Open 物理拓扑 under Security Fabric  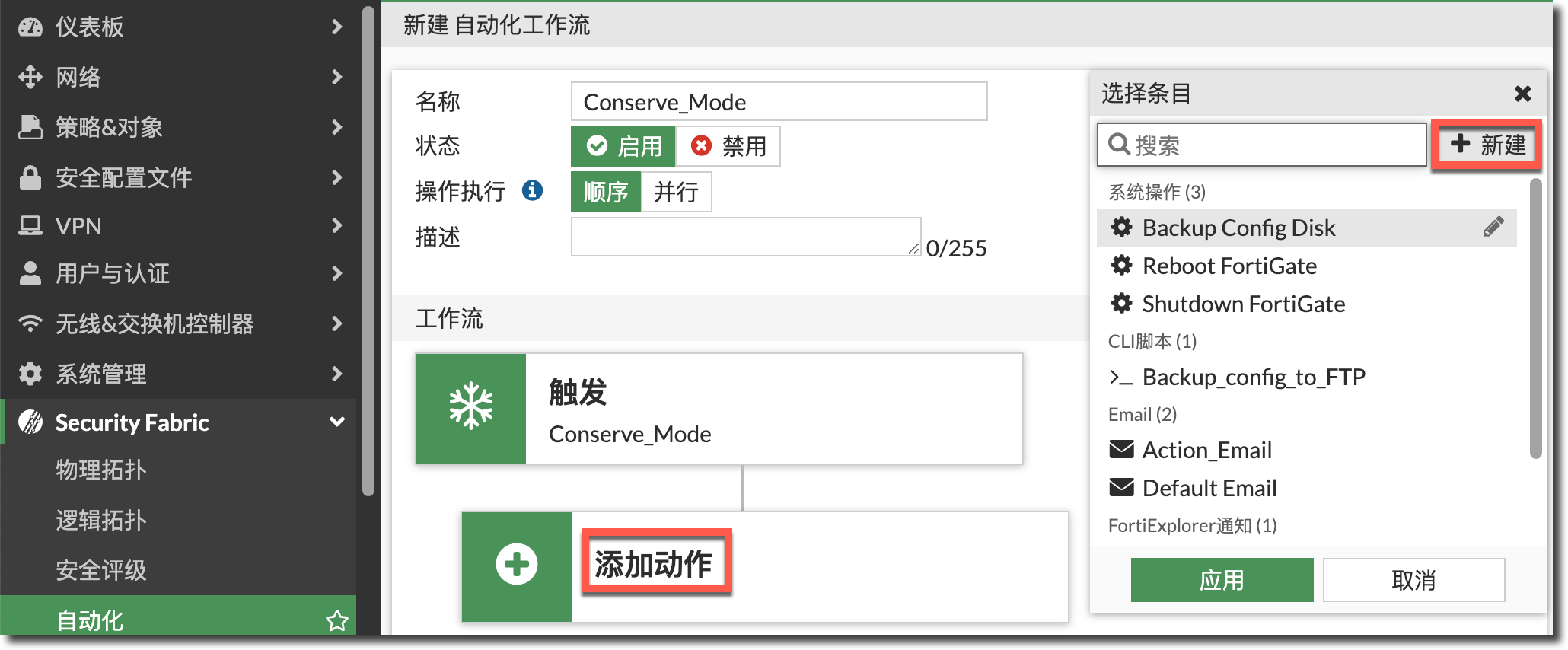click(x=101, y=470)
